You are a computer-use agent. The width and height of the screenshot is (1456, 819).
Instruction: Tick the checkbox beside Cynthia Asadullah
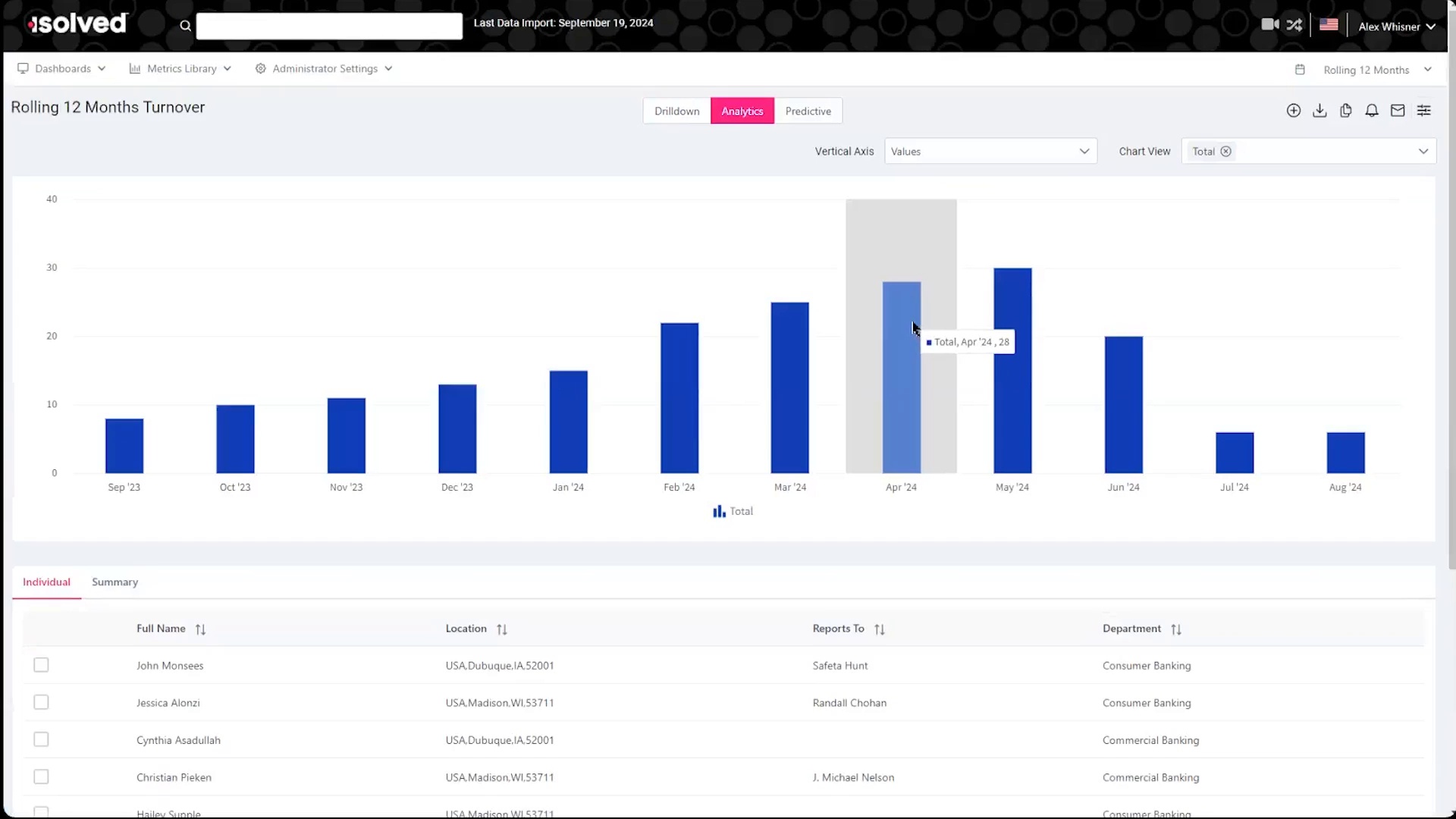pos(41,739)
